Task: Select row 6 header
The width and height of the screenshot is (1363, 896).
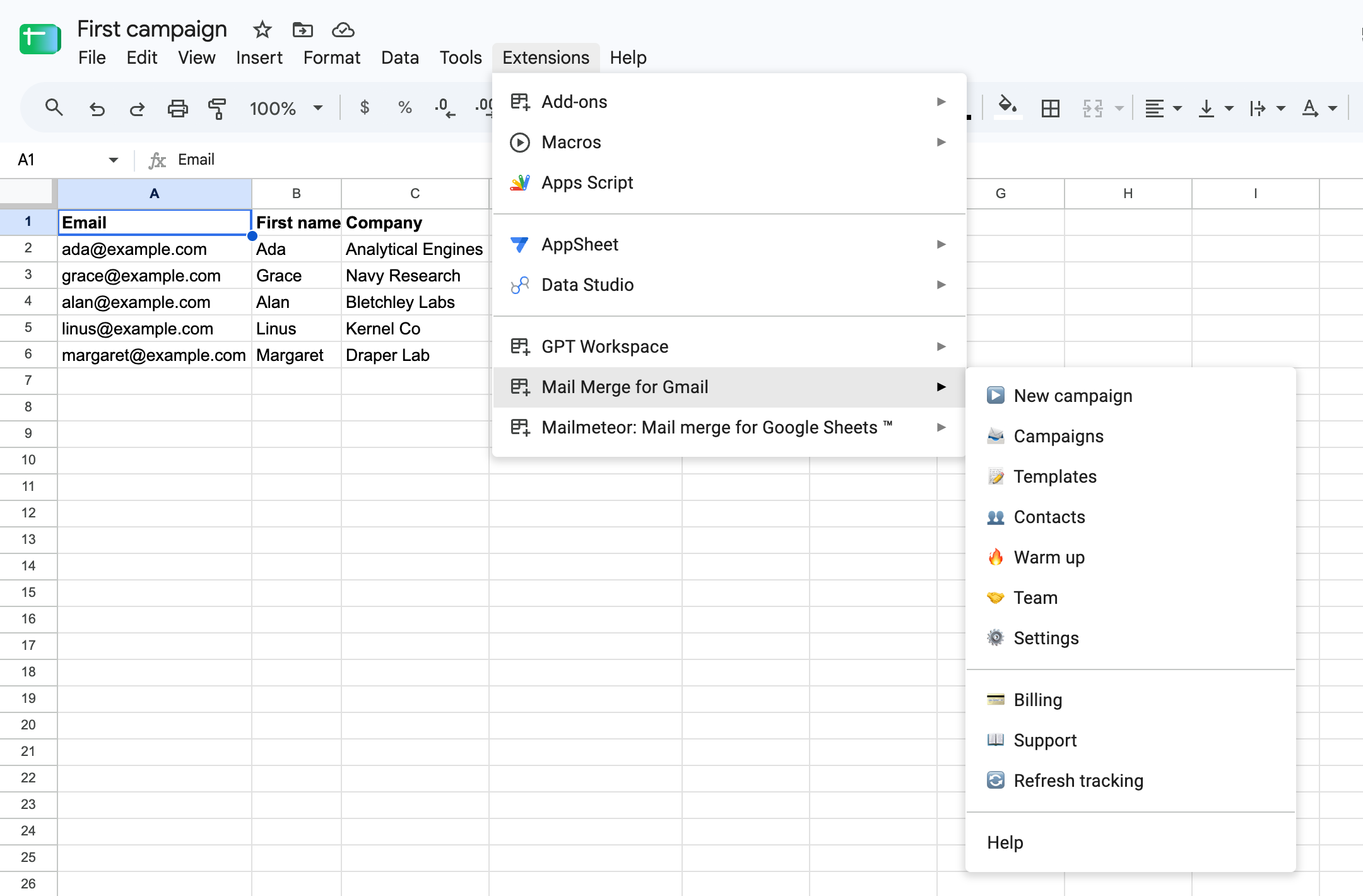Action: [28, 354]
